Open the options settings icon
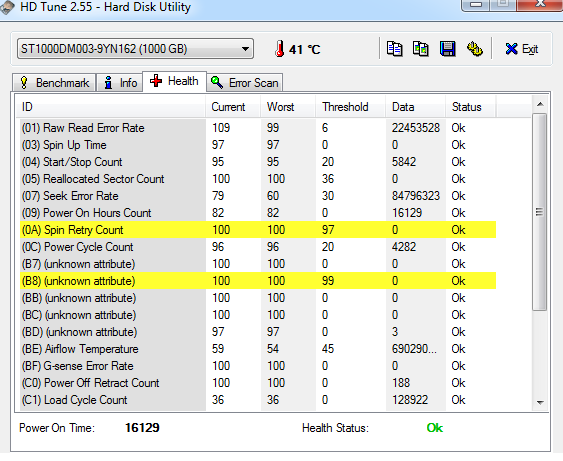Image resolution: width=563 pixels, height=461 pixels. (475, 49)
